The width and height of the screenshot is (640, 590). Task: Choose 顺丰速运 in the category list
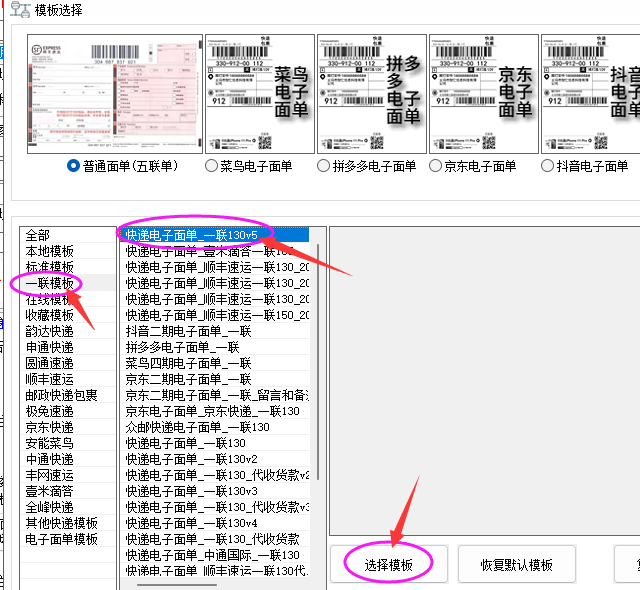pyautogui.click(x=68, y=379)
